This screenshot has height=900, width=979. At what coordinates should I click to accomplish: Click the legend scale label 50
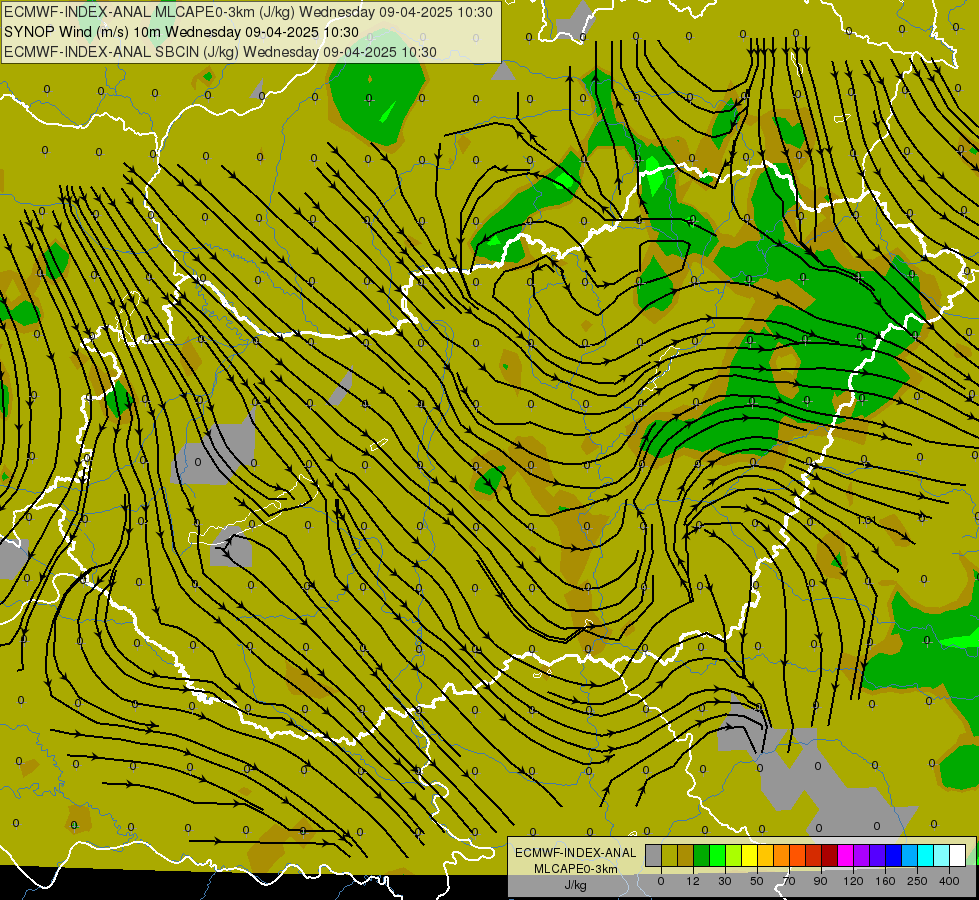click(757, 881)
